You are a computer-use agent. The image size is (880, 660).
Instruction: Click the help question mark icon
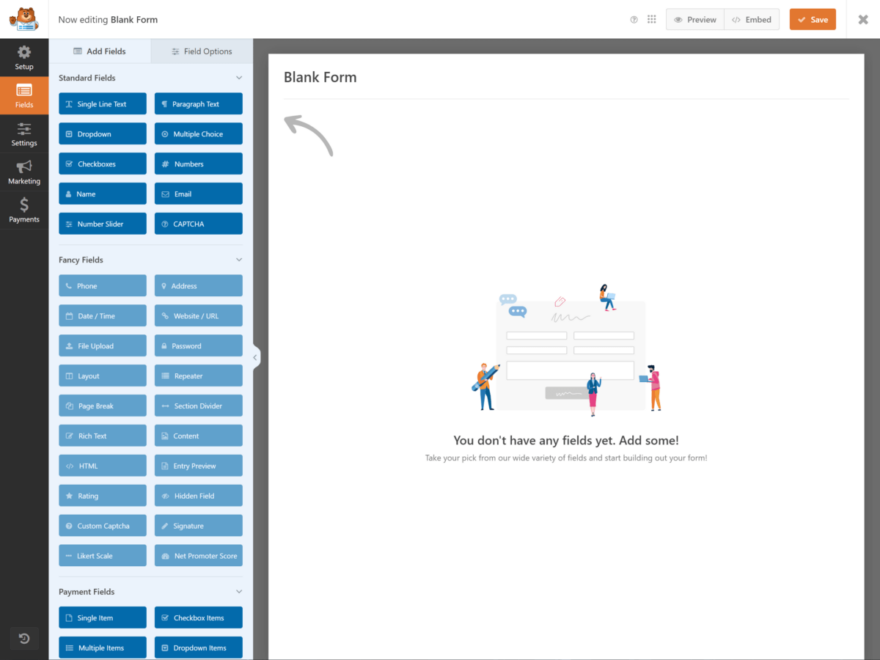tap(634, 20)
